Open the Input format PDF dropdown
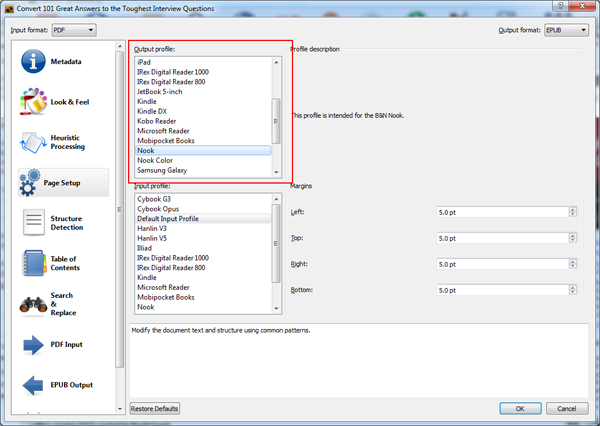 (74, 30)
